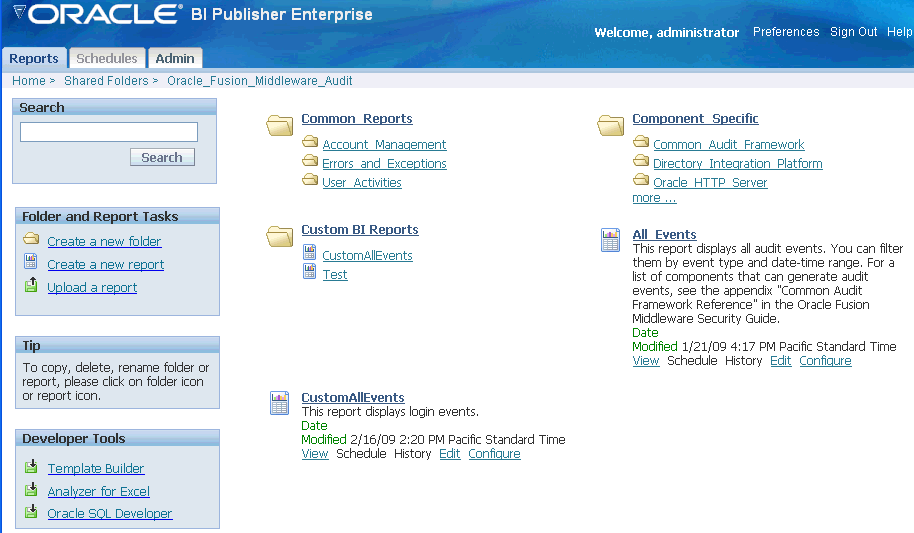The height and width of the screenshot is (533, 914).
Task: Open the Common Reports folder link
Action: click(x=357, y=118)
